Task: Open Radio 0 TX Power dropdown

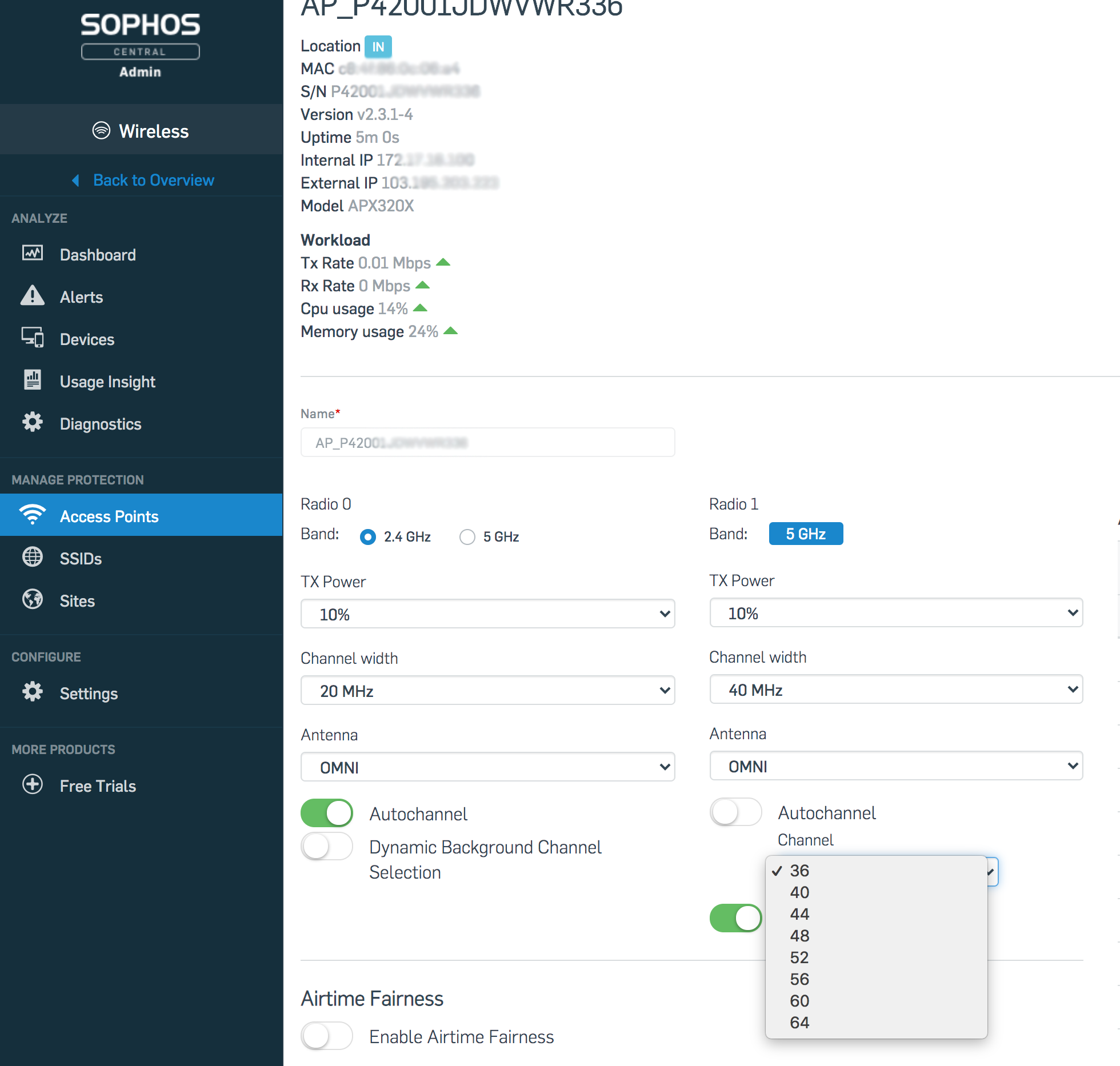Action: tap(487, 614)
